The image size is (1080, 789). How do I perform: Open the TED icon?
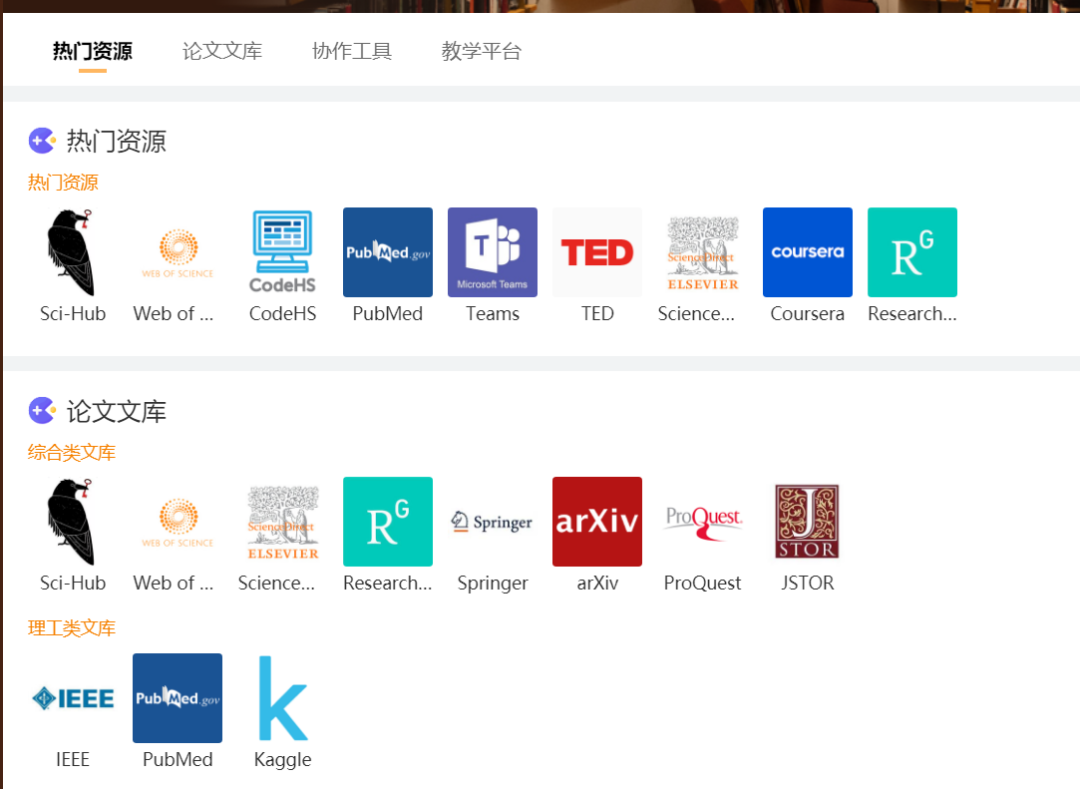(597, 253)
